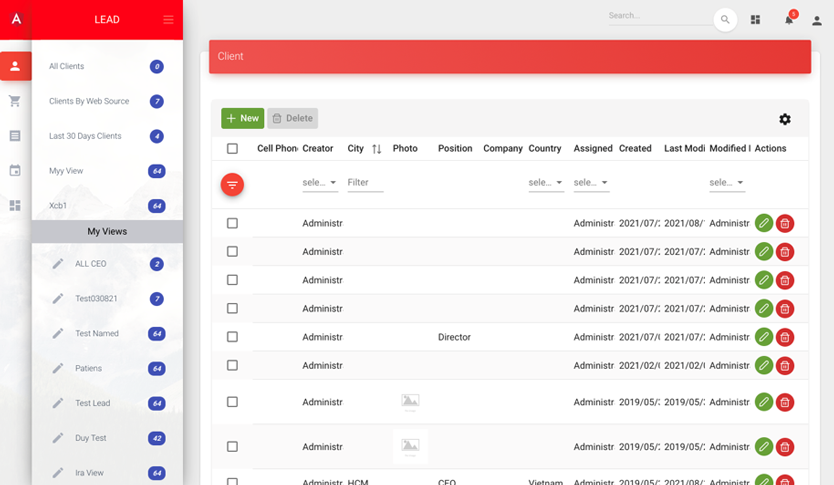Image resolution: width=834 pixels, height=485 pixels.
Task: Click the City filter input field
Action: pos(365,183)
